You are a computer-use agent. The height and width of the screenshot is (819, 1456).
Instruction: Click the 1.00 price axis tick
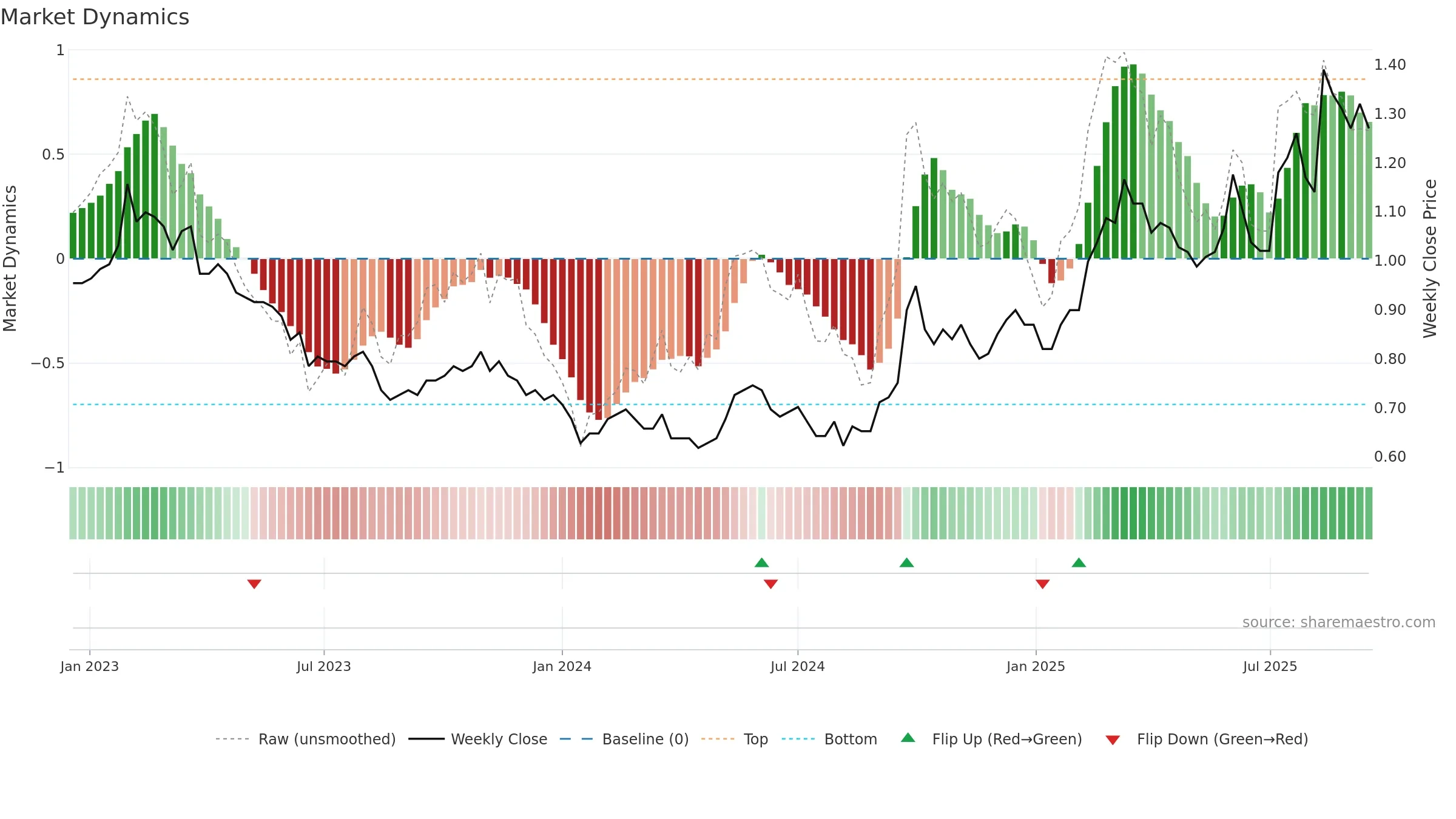1390,260
